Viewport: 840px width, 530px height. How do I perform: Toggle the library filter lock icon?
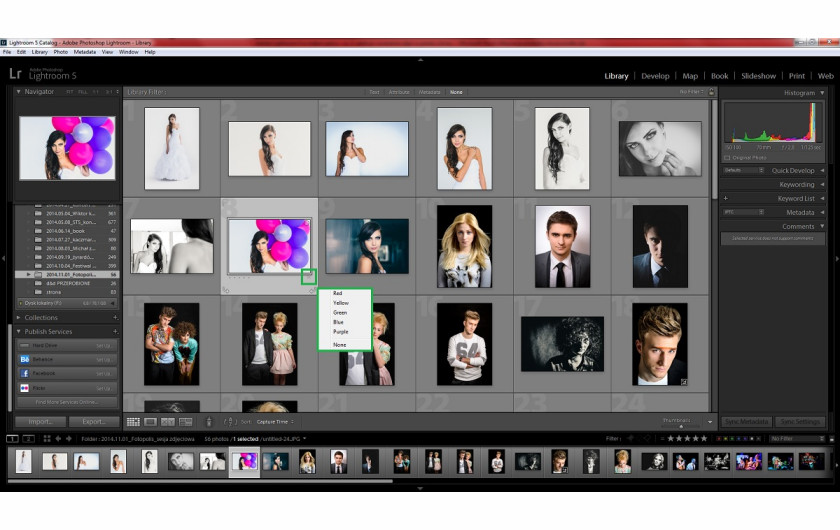[x=712, y=92]
